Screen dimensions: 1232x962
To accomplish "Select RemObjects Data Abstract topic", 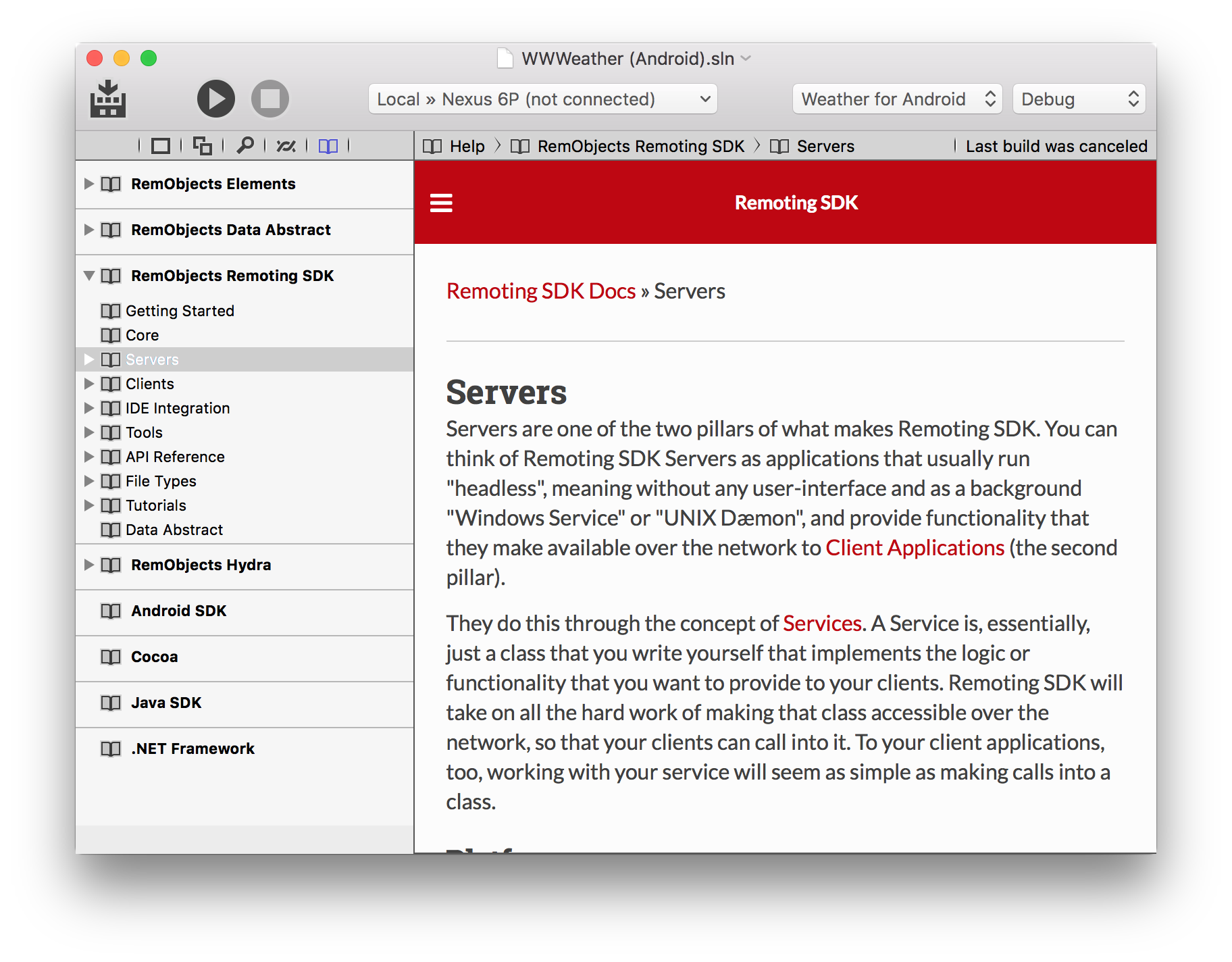I will 231,230.
